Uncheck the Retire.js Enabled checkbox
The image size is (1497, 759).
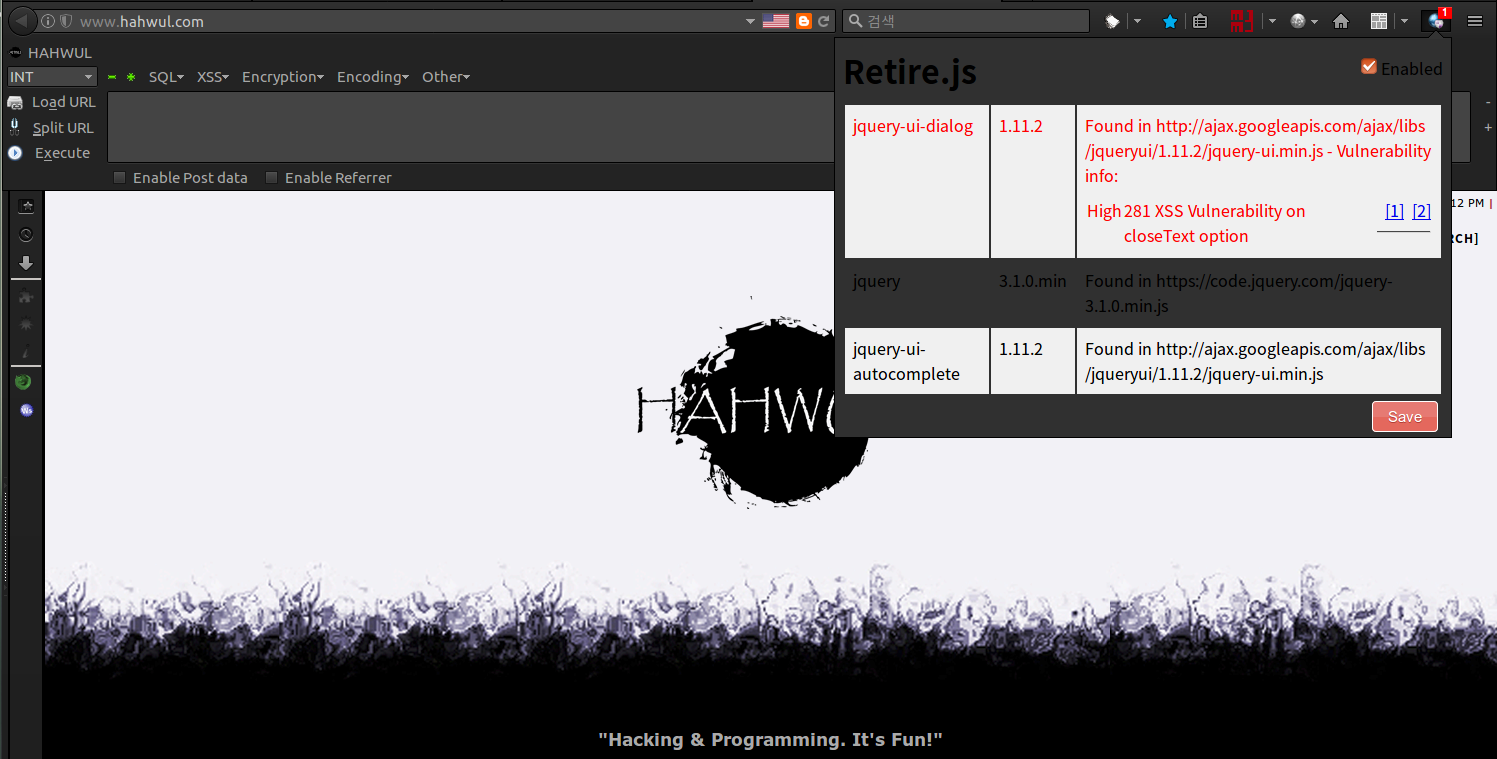[1369, 67]
